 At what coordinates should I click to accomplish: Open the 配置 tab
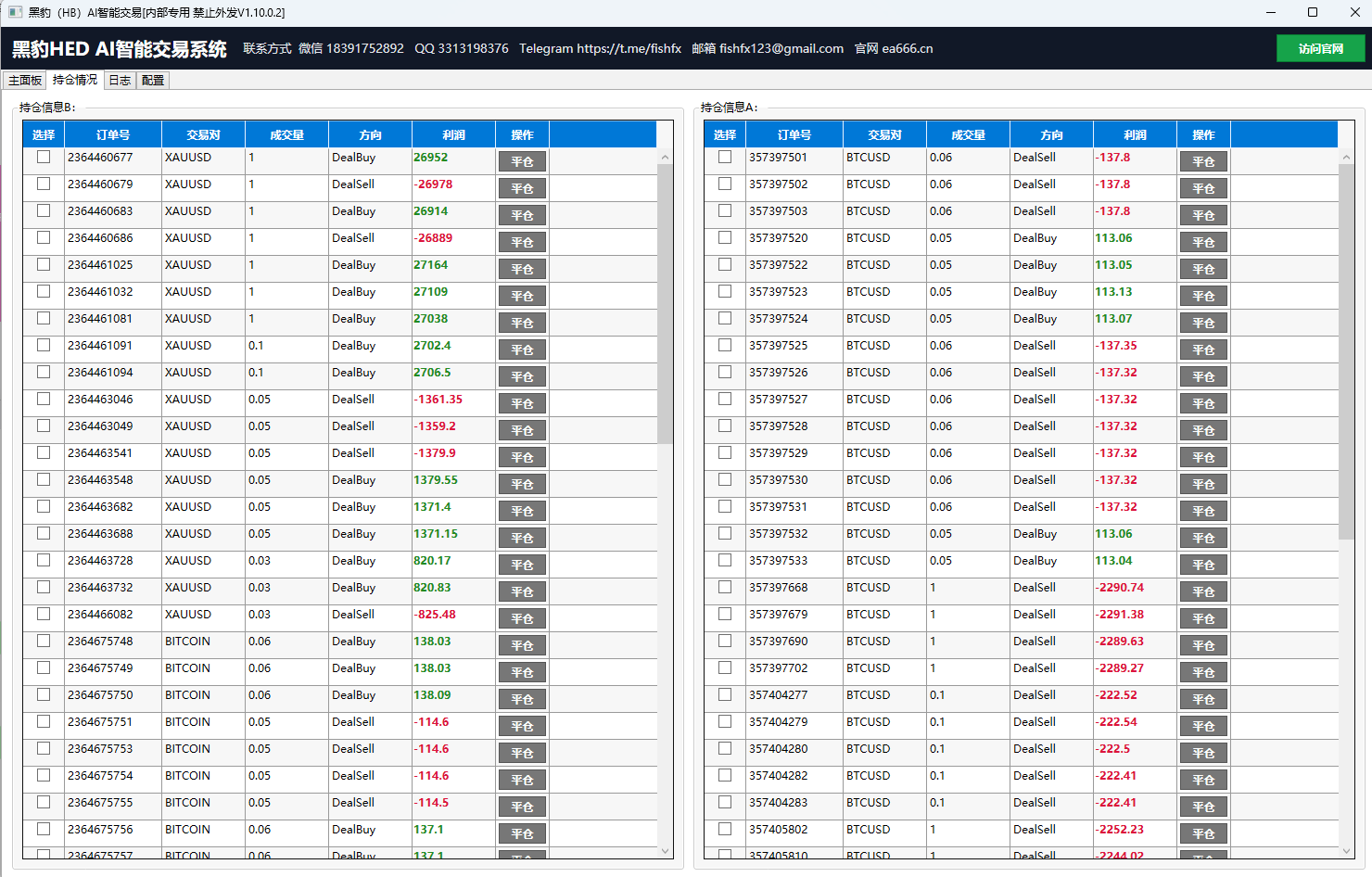pyautogui.click(x=153, y=81)
